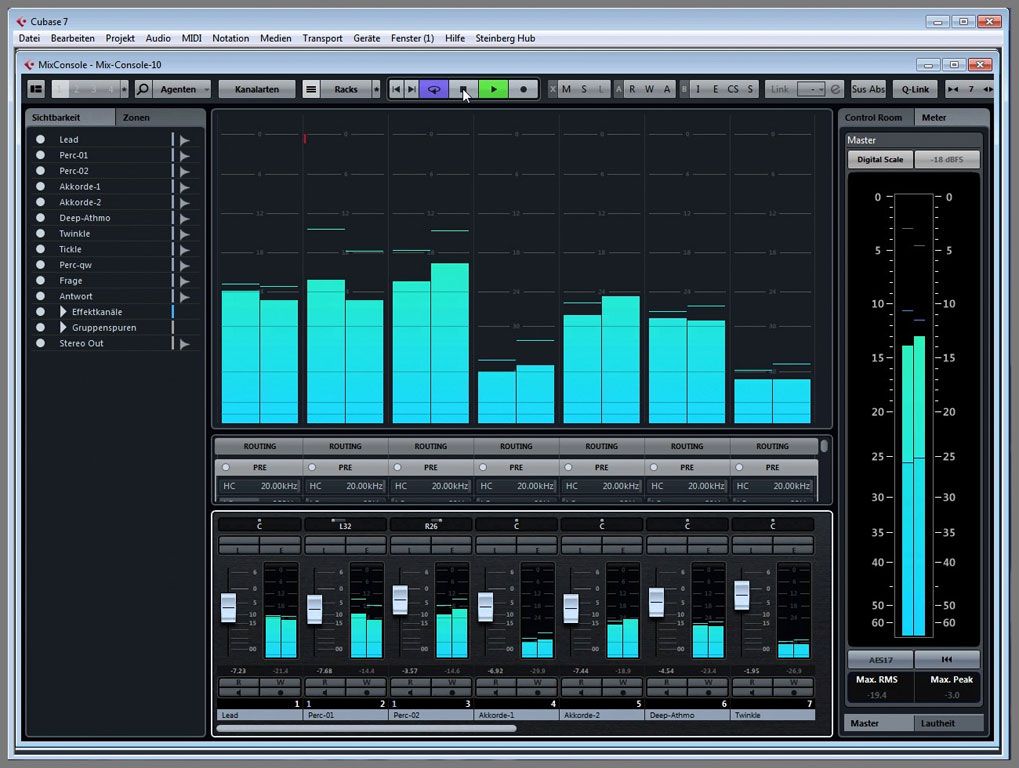Click the toolbar E bypass EQ icon
1019x768 pixels.
pyautogui.click(x=716, y=89)
